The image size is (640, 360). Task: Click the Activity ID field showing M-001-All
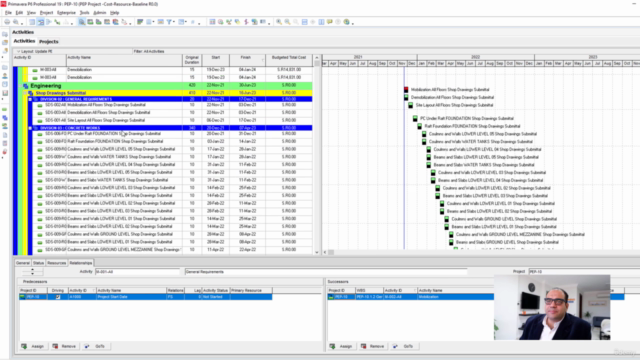pos(137,272)
